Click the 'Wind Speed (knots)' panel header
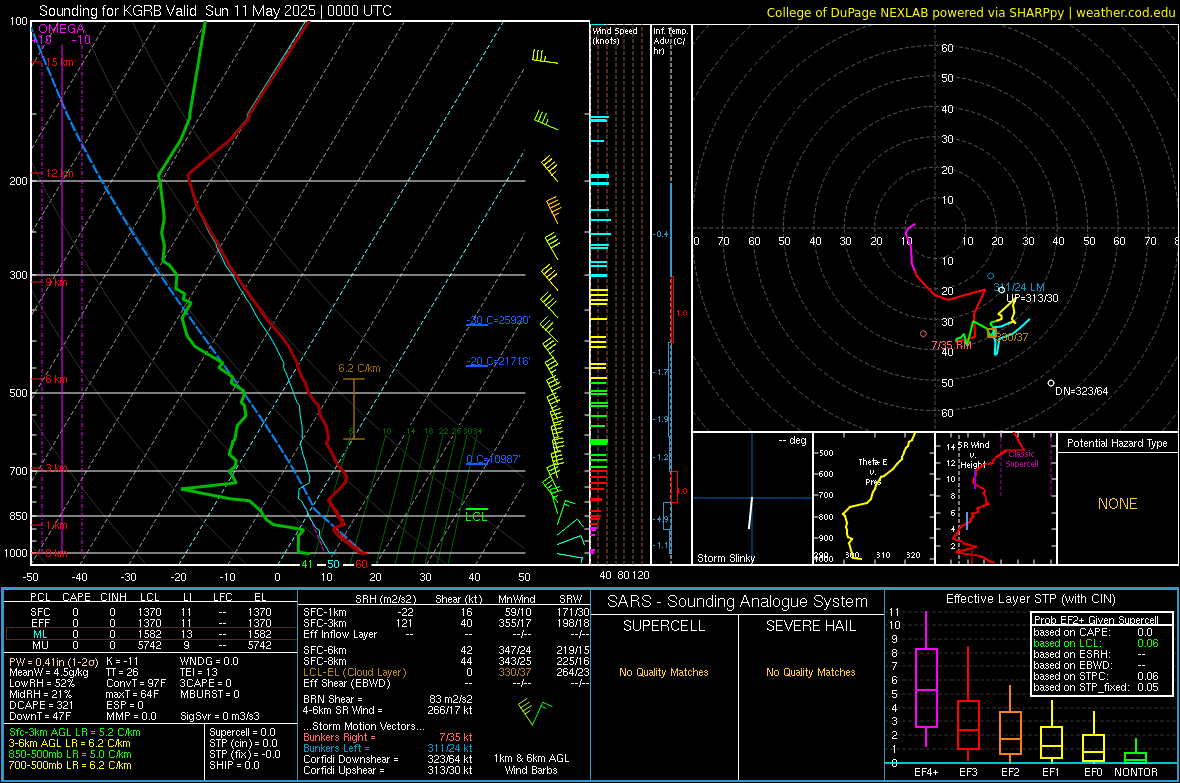Viewport: 1180px width, 783px height. point(614,35)
